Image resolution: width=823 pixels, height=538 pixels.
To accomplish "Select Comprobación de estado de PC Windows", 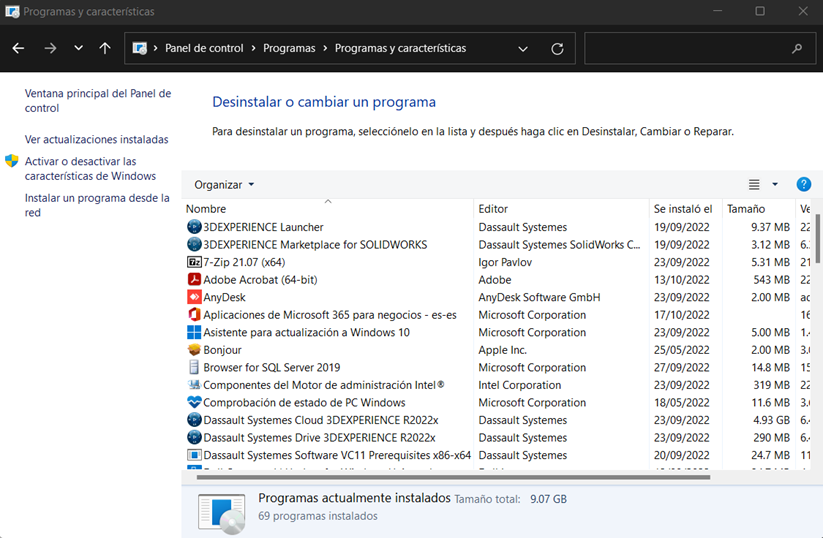I will tap(304, 403).
